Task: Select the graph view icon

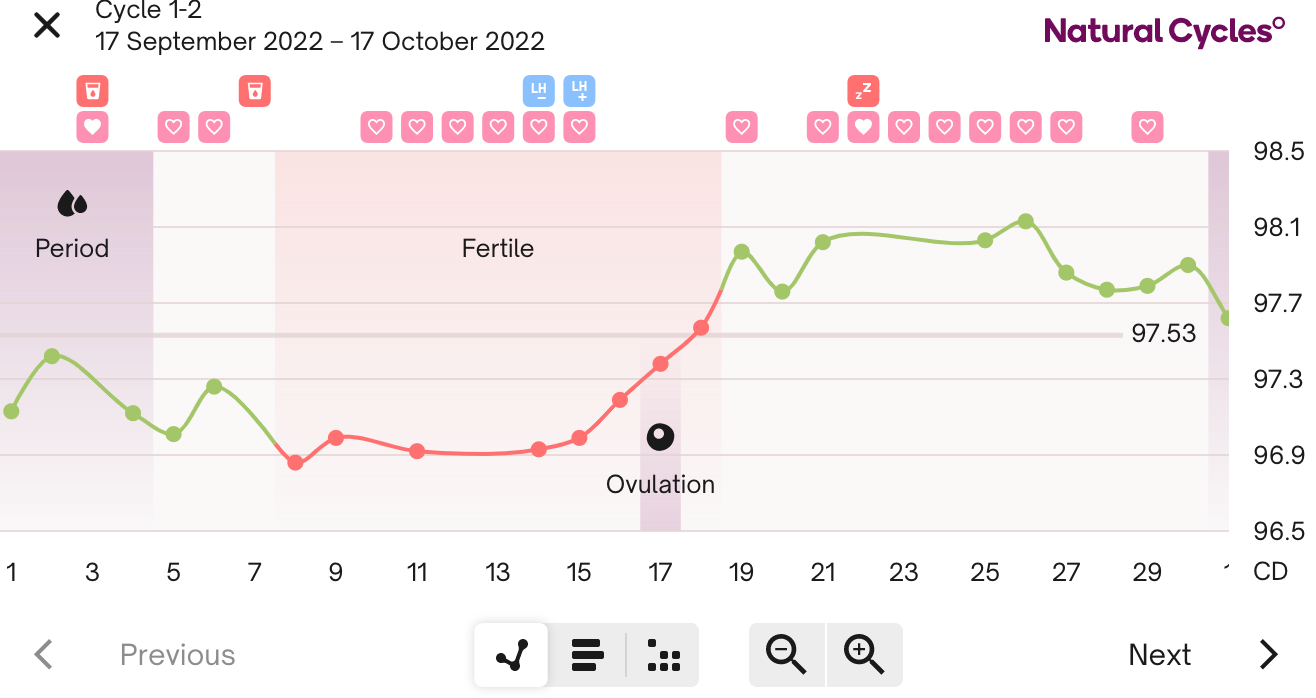Action: 511,655
